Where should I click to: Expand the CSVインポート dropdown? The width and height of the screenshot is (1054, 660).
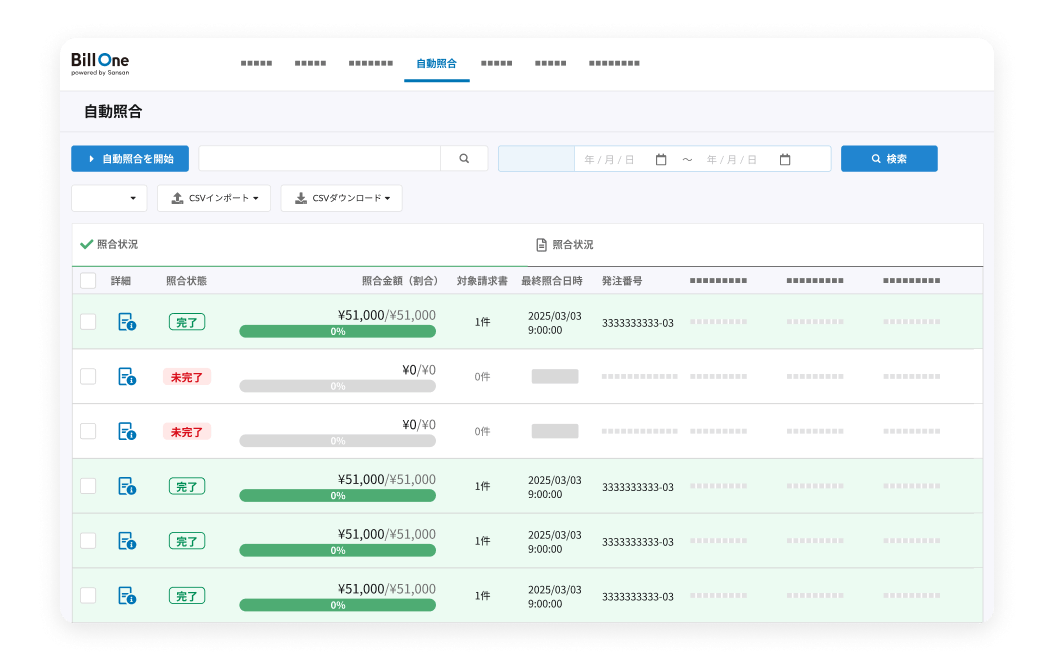click(214, 199)
